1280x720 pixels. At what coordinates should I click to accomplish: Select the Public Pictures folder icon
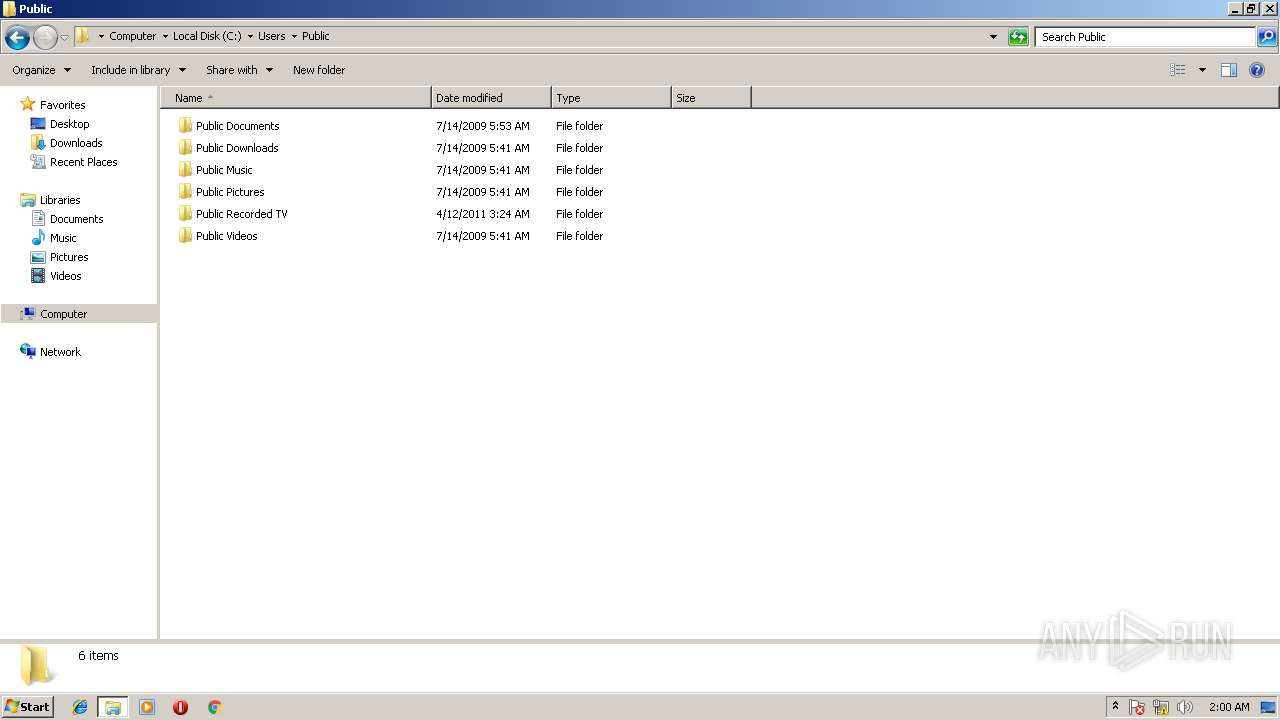[185, 192]
